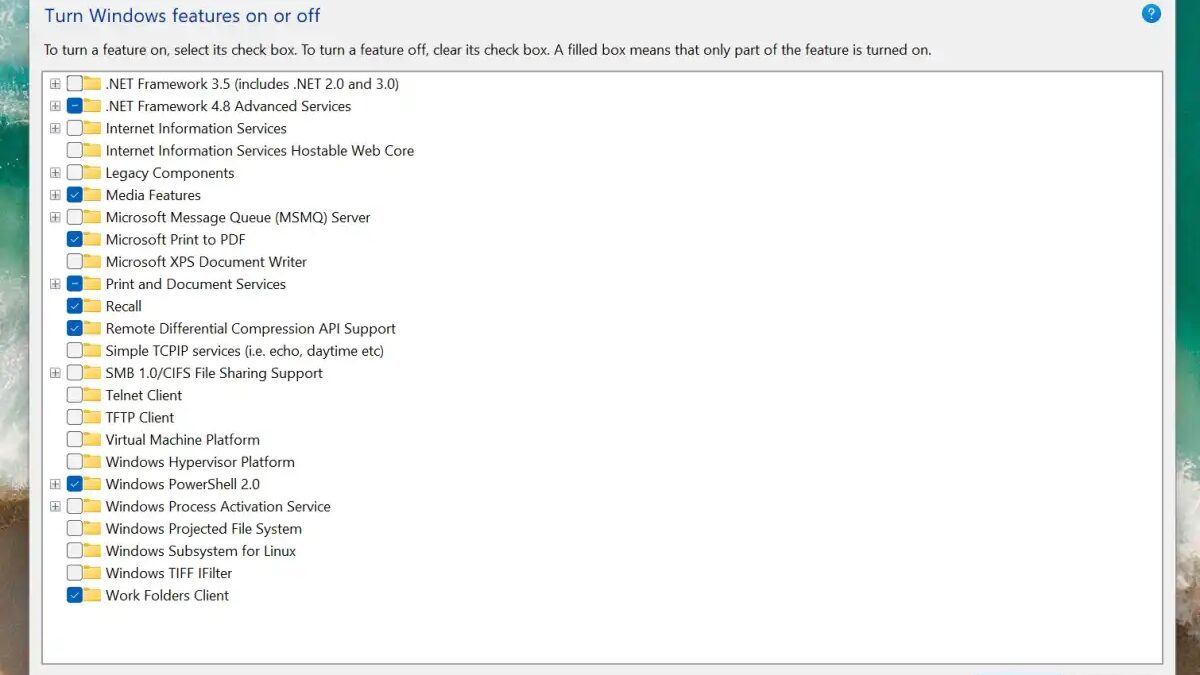Select the Microsoft XPS Document Writer entry
This screenshot has width=1200, height=675.
coord(206,261)
